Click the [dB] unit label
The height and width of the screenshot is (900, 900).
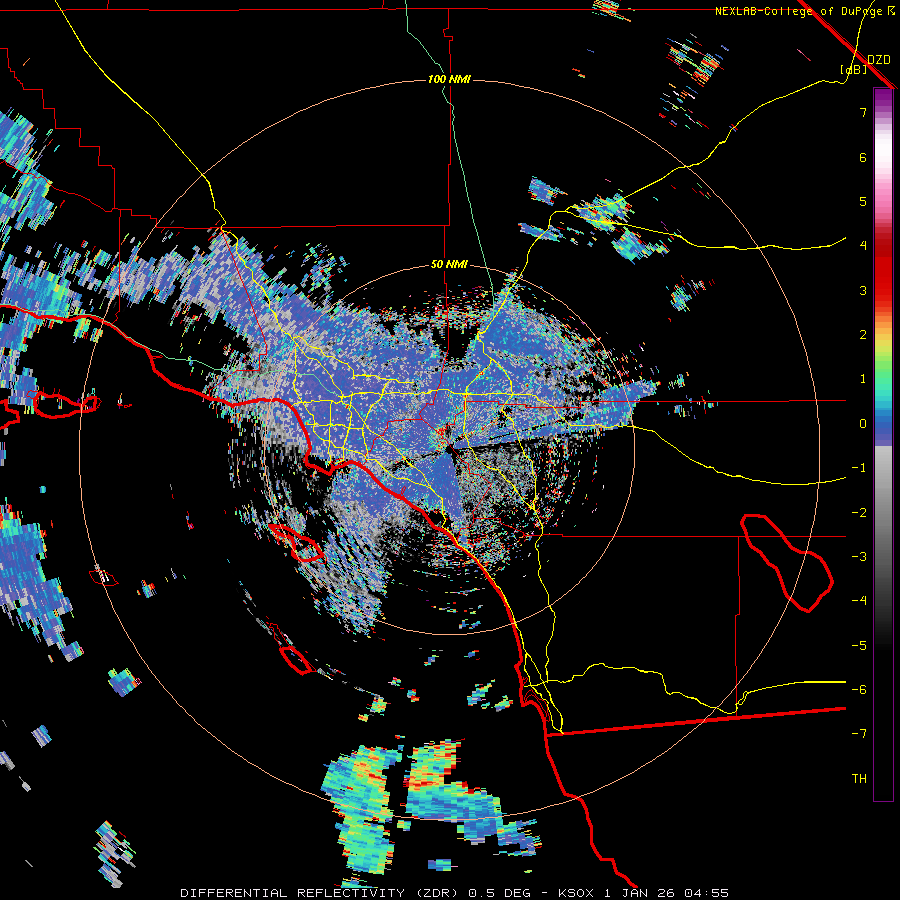[854, 70]
